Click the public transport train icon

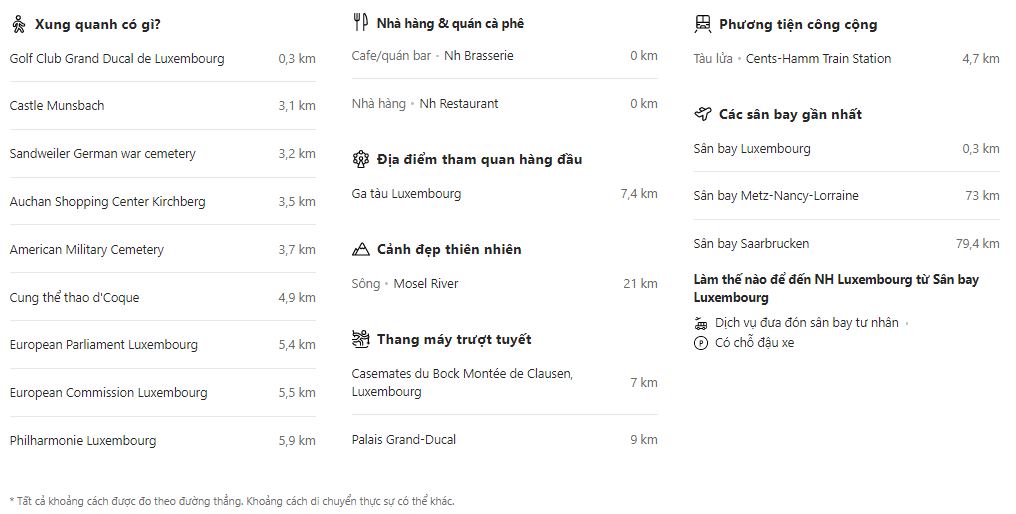point(703,24)
